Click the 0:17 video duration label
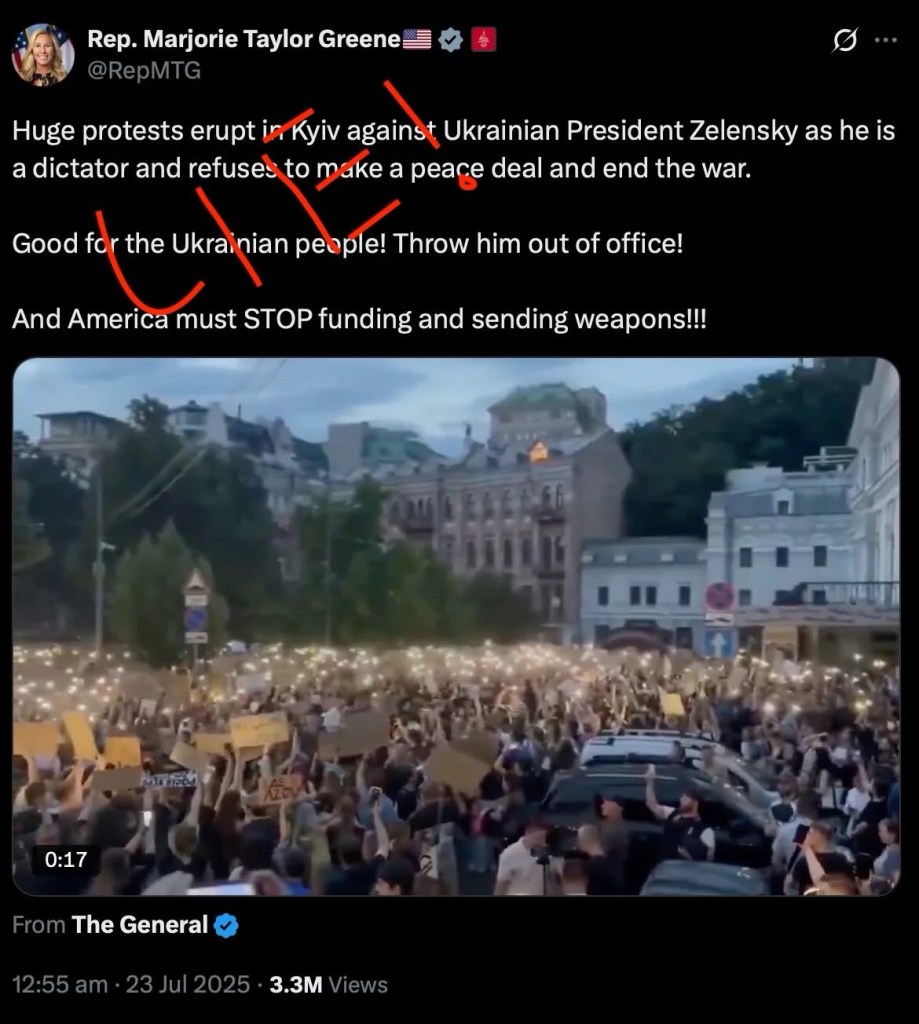This screenshot has width=919, height=1024. click(65, 859)
